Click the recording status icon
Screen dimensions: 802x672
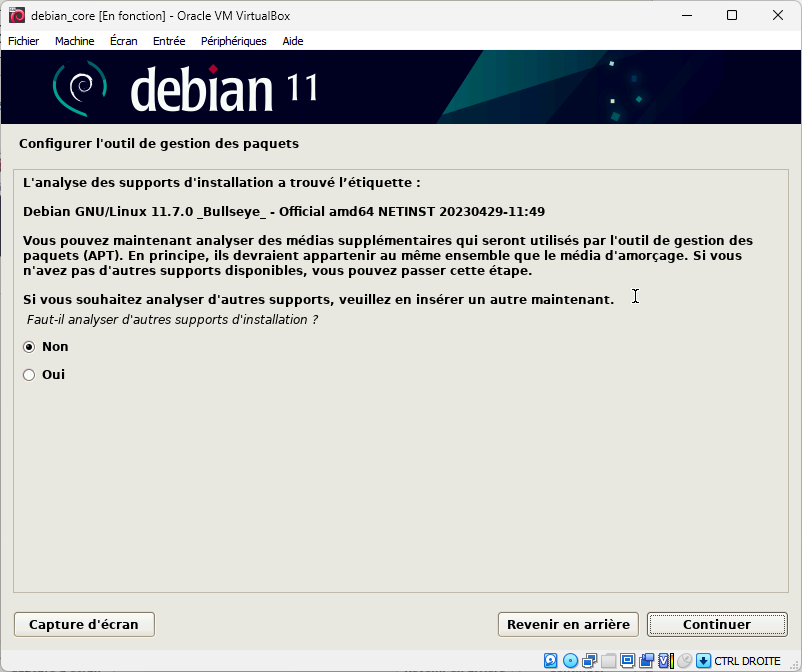[647, 661]
